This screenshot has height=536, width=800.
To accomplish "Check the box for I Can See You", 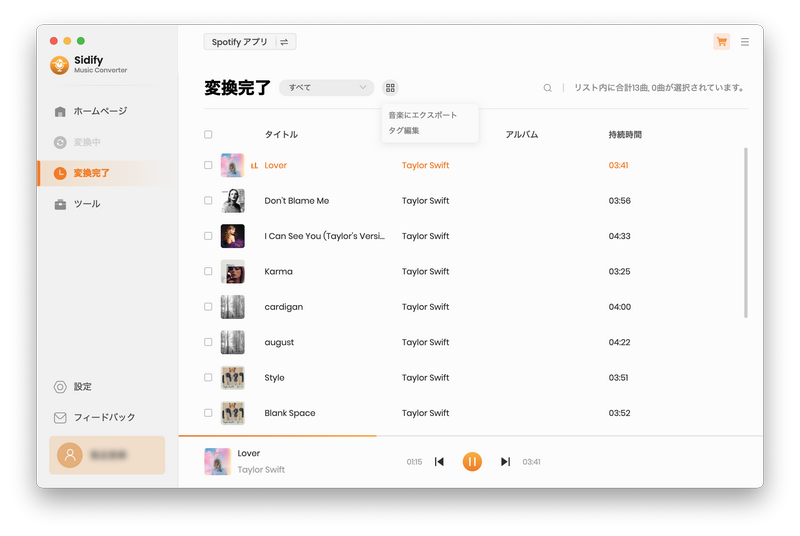I will [208, 236].
